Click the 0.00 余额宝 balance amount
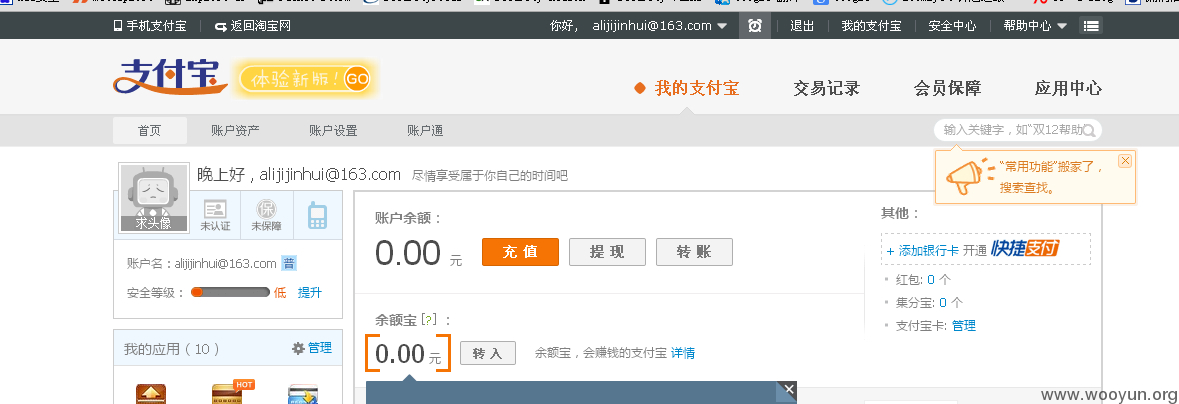Viewport: 1179px width, 404px height. (x=401, y=354)
